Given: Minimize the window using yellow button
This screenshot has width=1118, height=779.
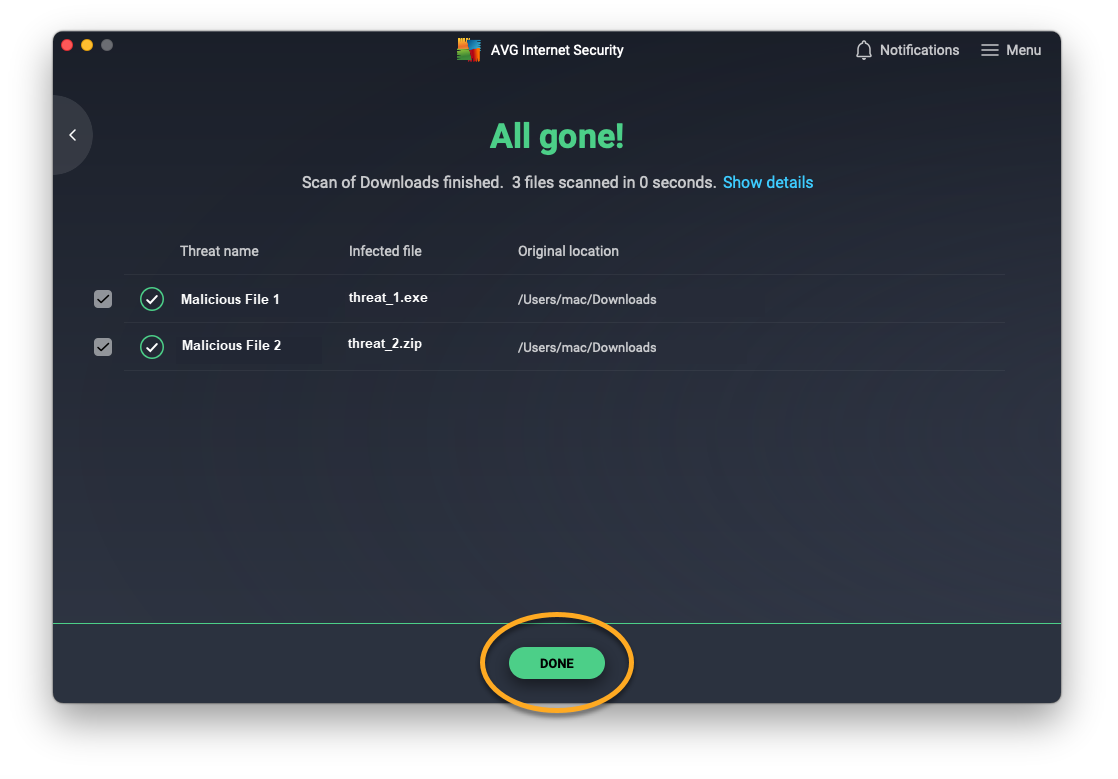Looking at the screenshot, I should point(87,45).
